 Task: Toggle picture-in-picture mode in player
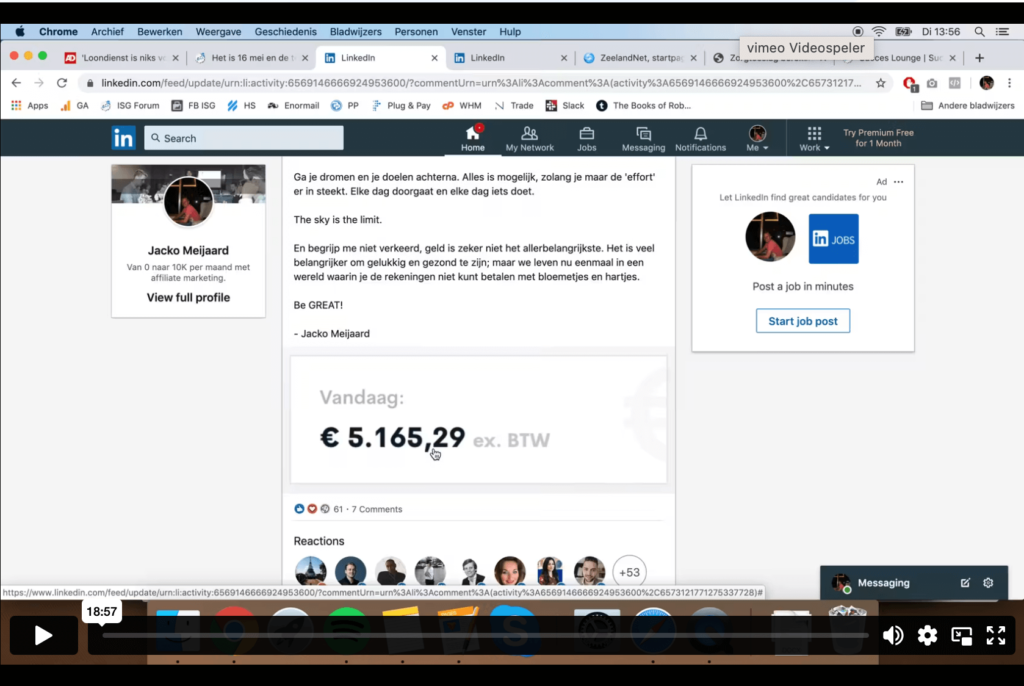(x=961, y=635)
